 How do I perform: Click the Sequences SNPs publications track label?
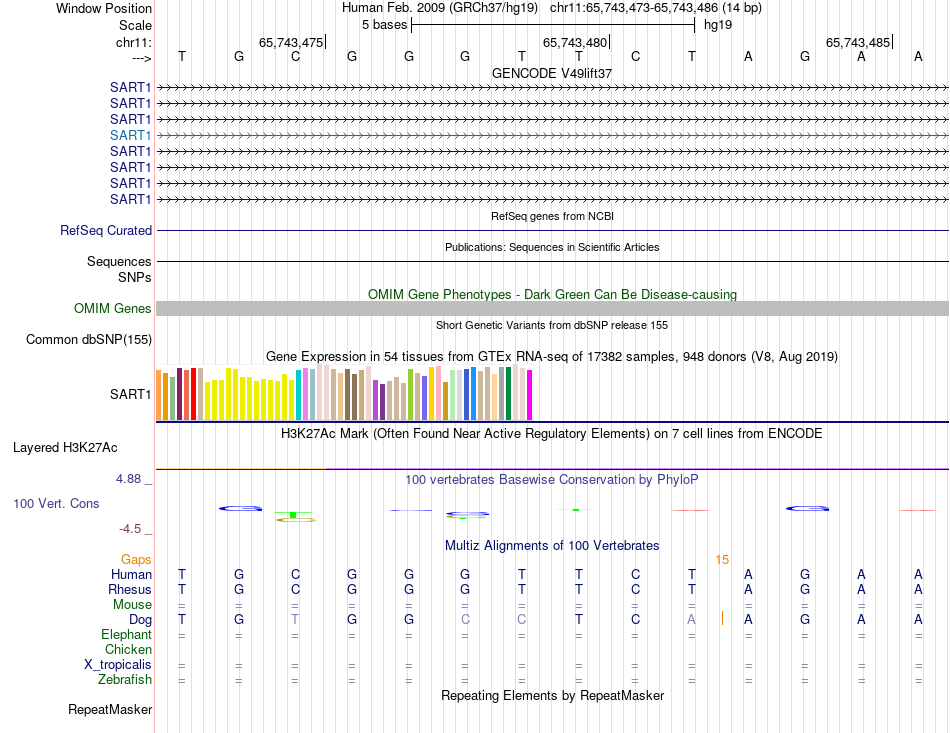[x=119, y=269]
